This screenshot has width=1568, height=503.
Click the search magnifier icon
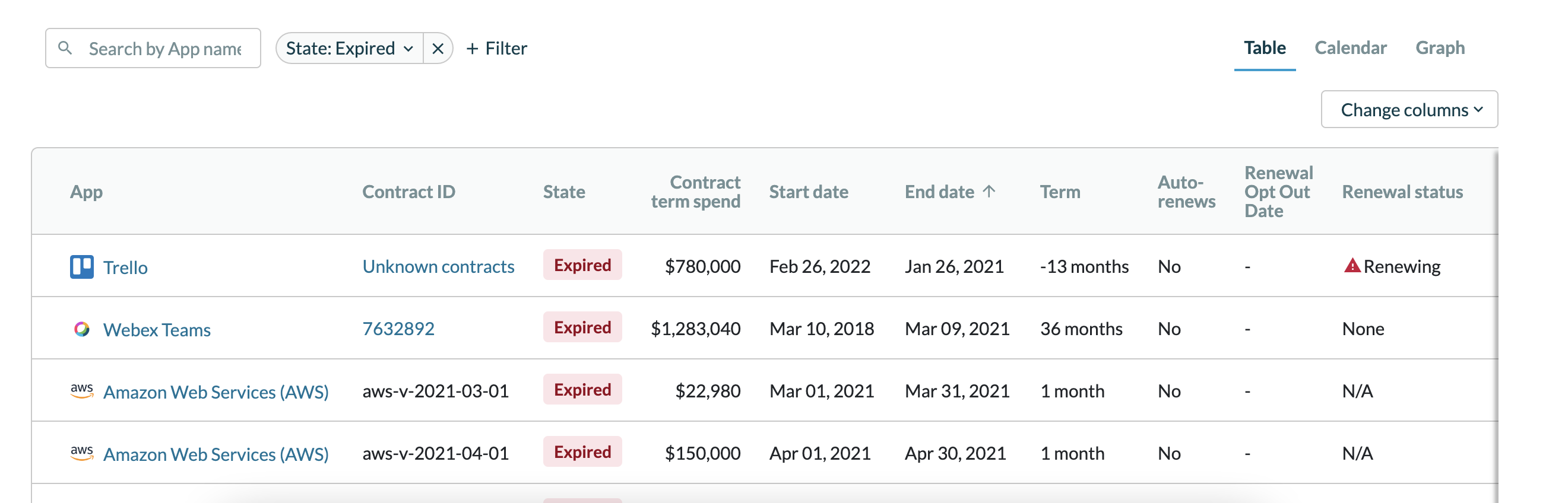coord(66,47)
